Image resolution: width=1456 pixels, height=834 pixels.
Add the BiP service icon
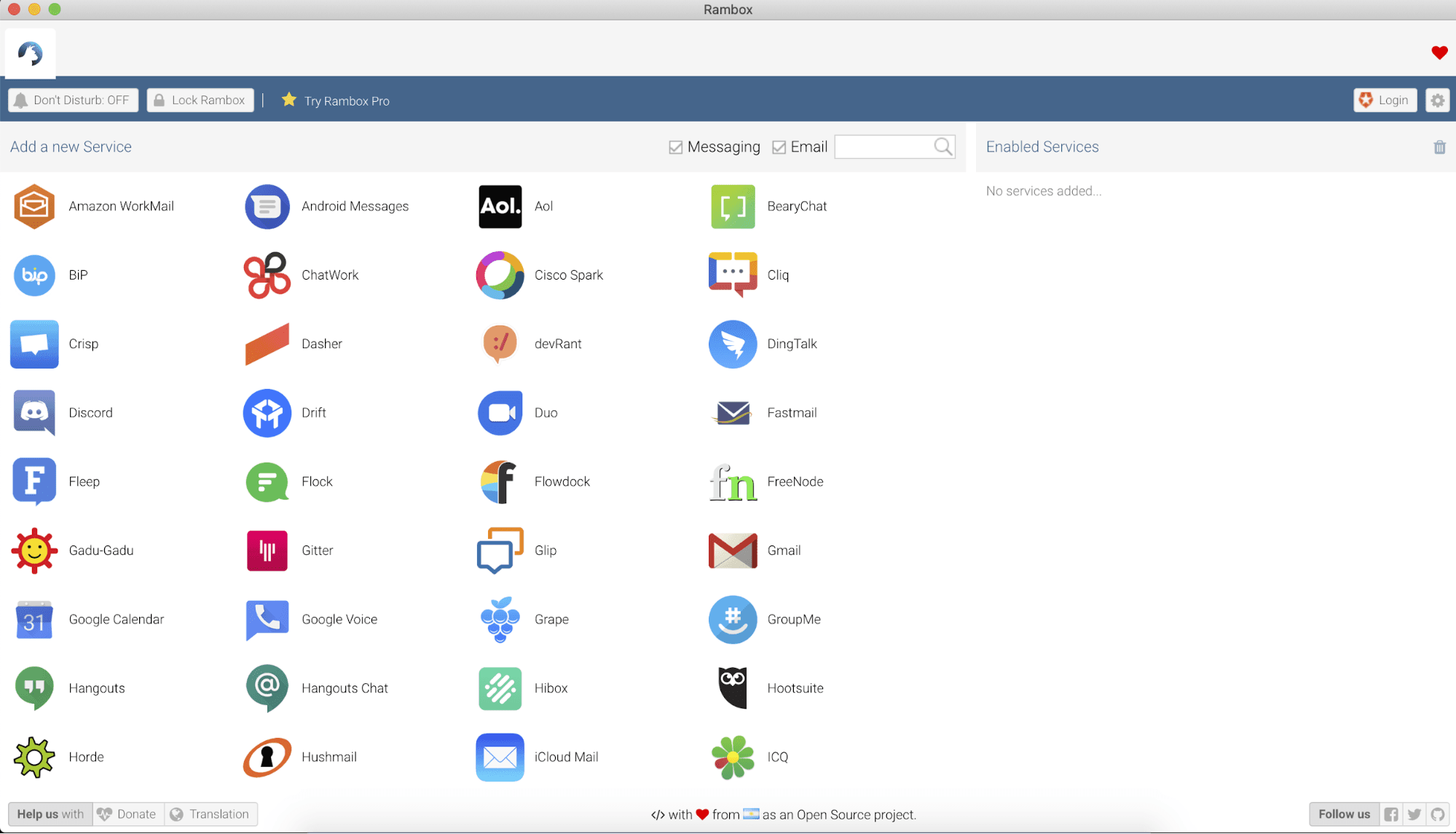coord(34,275)
